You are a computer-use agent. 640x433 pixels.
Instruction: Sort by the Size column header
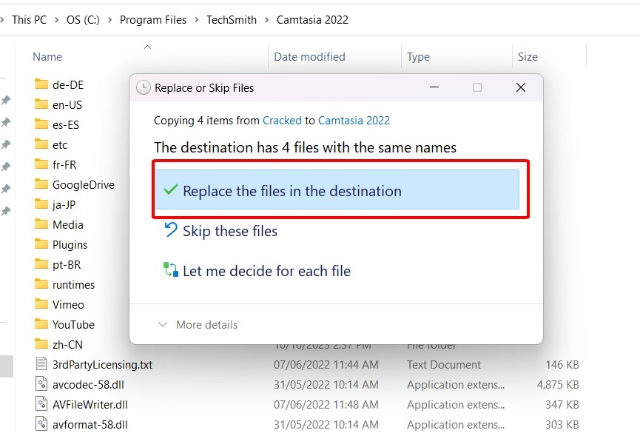click(x=527, y=57)
